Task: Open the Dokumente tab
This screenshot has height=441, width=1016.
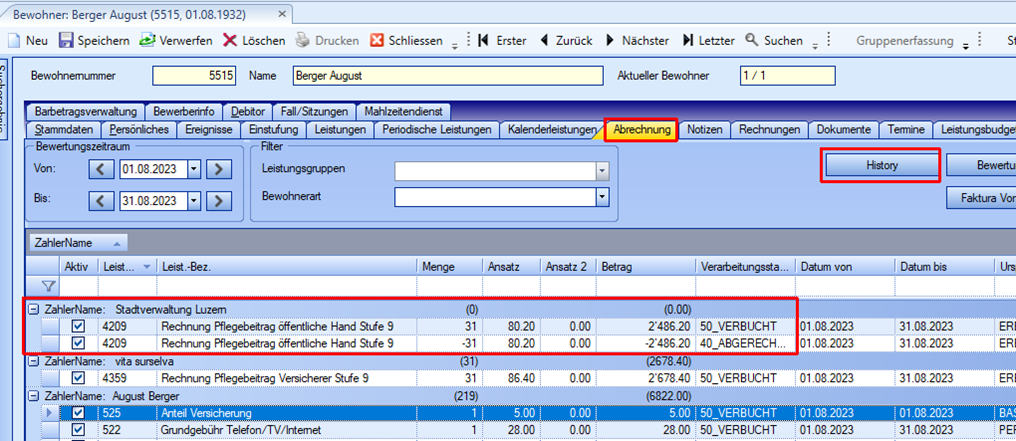Action: click(x=843, y=130)
